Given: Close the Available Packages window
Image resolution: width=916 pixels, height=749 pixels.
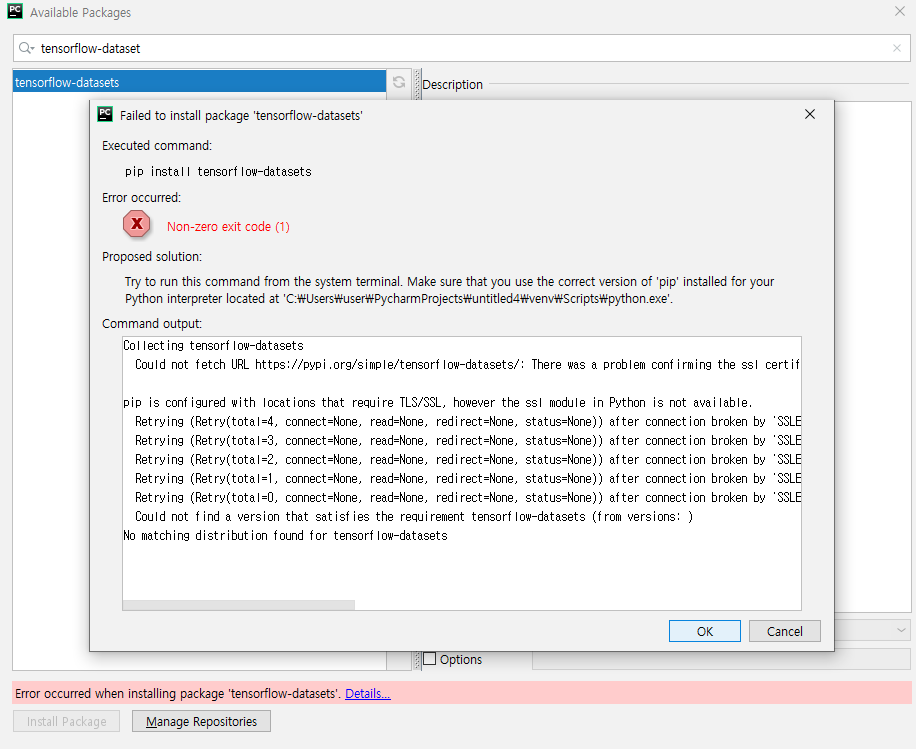Looking at the screenshot, I should click(900, 11).
